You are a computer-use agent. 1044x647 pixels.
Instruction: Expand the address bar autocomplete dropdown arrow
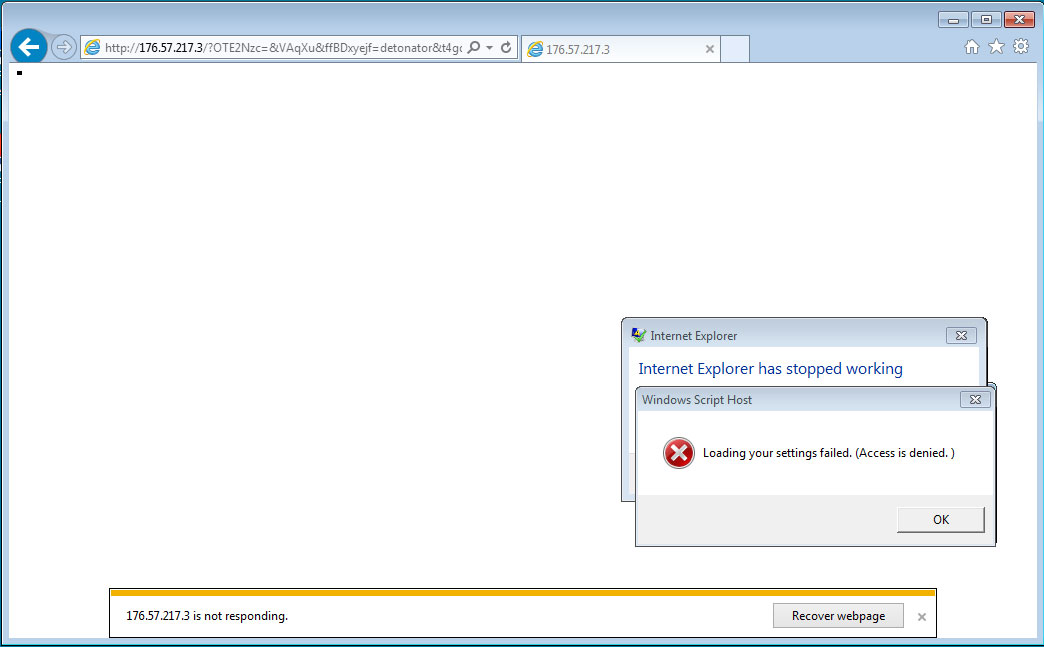(x=489, y=48)
